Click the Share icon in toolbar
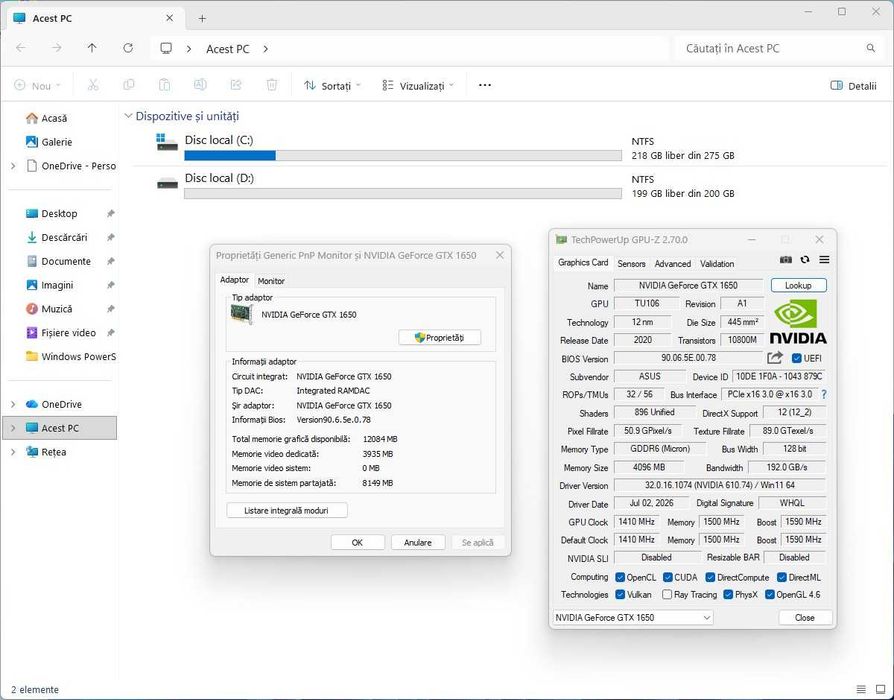 pos(235,86)
